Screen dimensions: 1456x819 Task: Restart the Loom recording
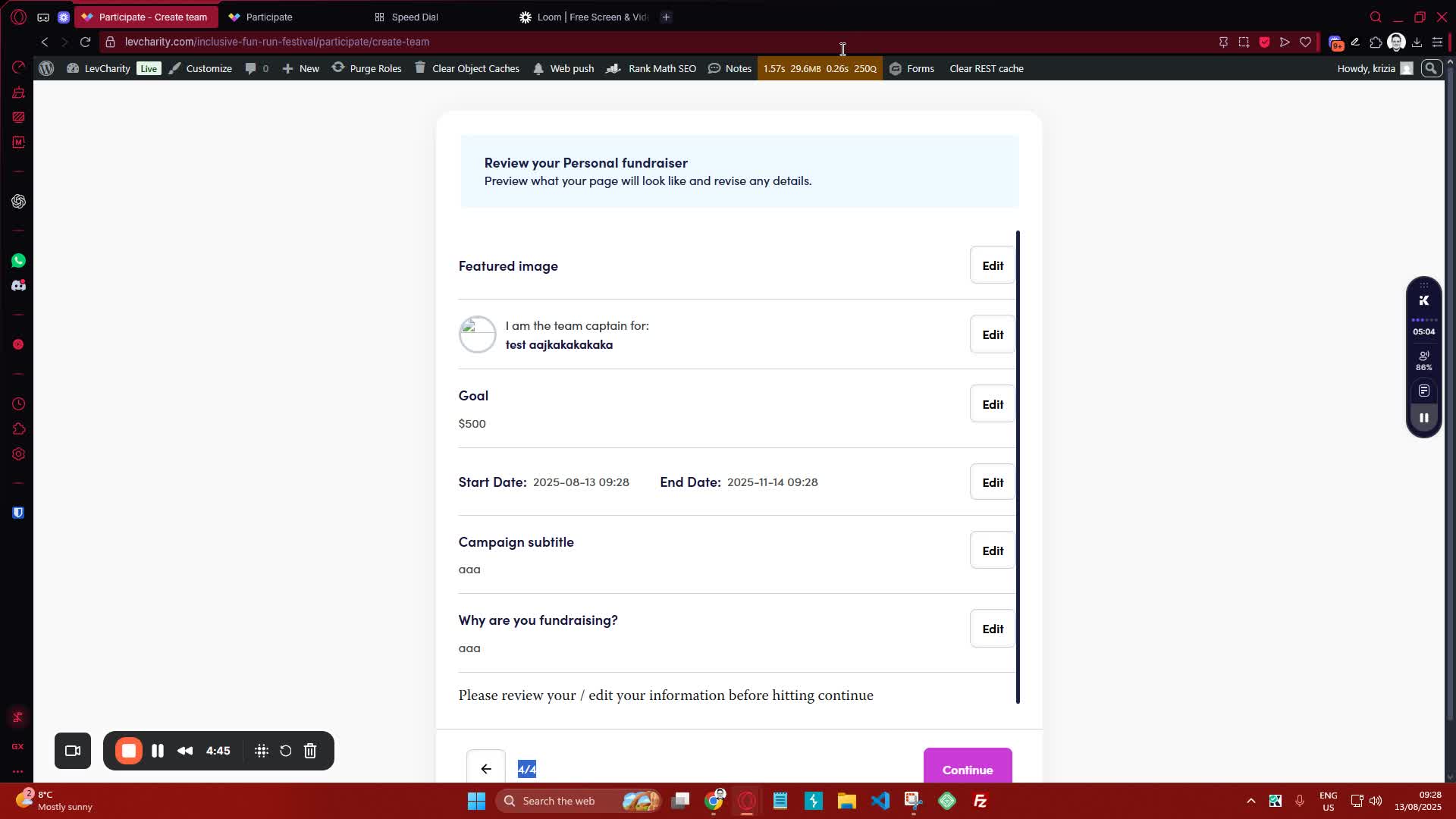click(x=286, y=751)
